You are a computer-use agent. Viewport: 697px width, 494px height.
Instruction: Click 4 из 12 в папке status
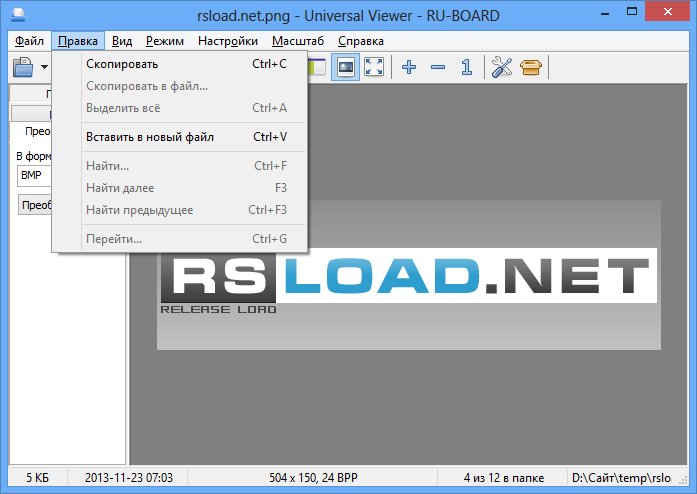tap(504, 478)
